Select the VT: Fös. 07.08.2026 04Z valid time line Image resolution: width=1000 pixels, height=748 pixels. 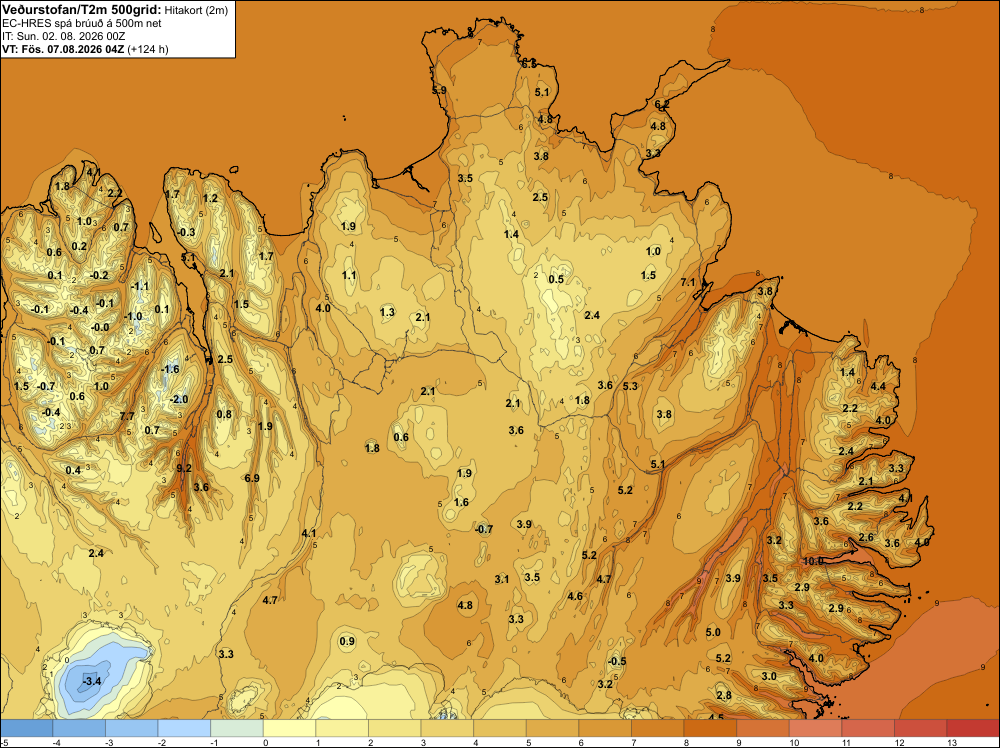(x=85, y=49)
